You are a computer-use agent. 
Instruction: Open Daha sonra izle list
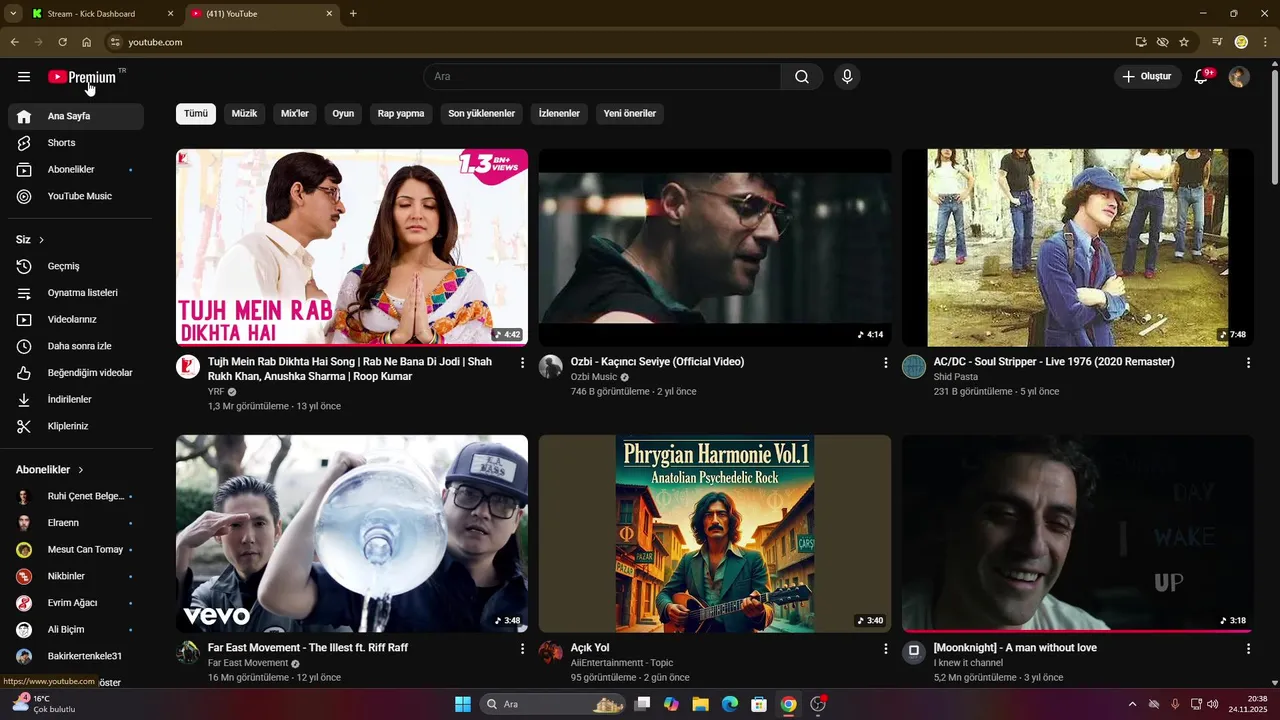76,346
